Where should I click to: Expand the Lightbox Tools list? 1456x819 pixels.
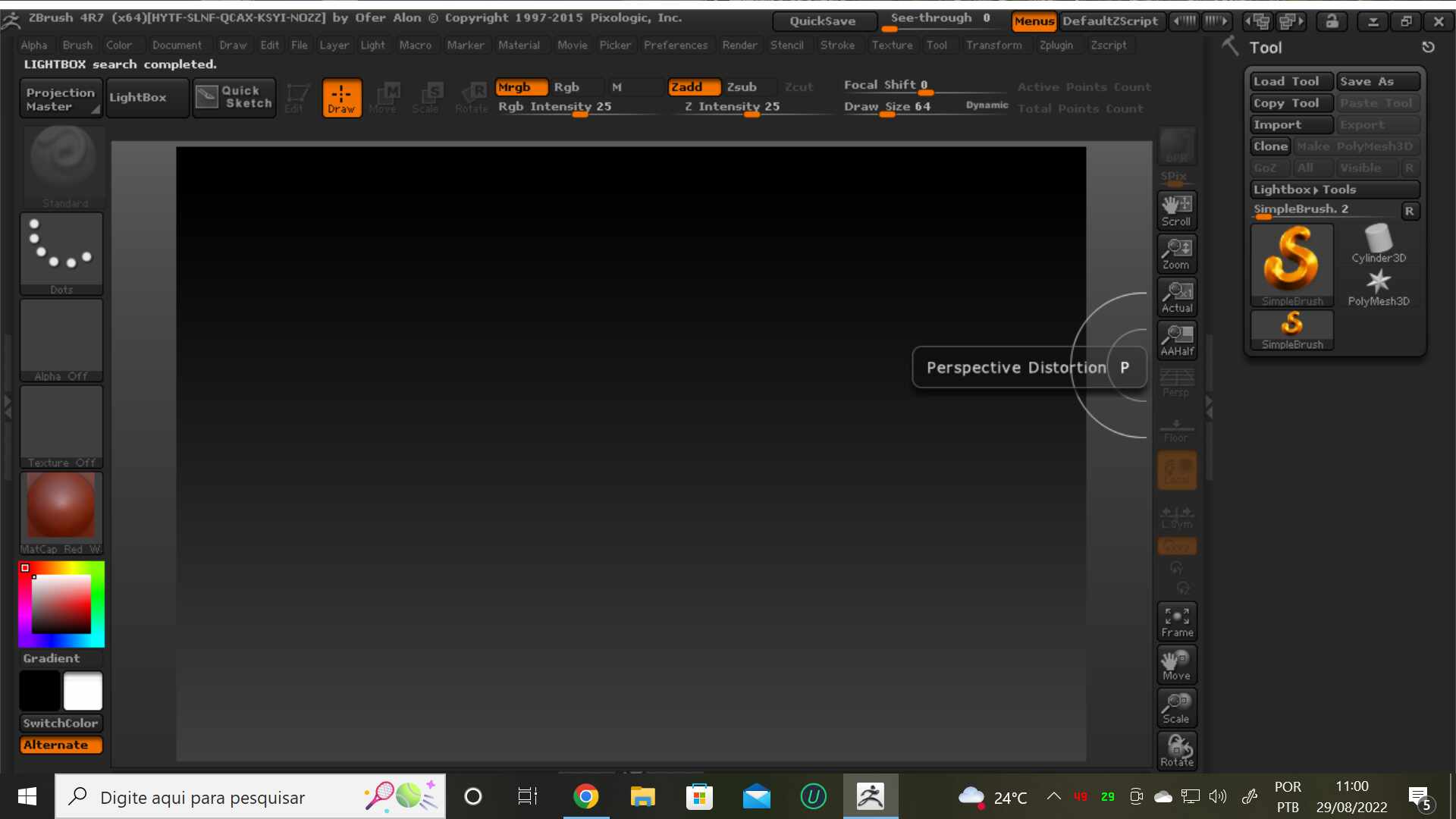click(1334, 190)
